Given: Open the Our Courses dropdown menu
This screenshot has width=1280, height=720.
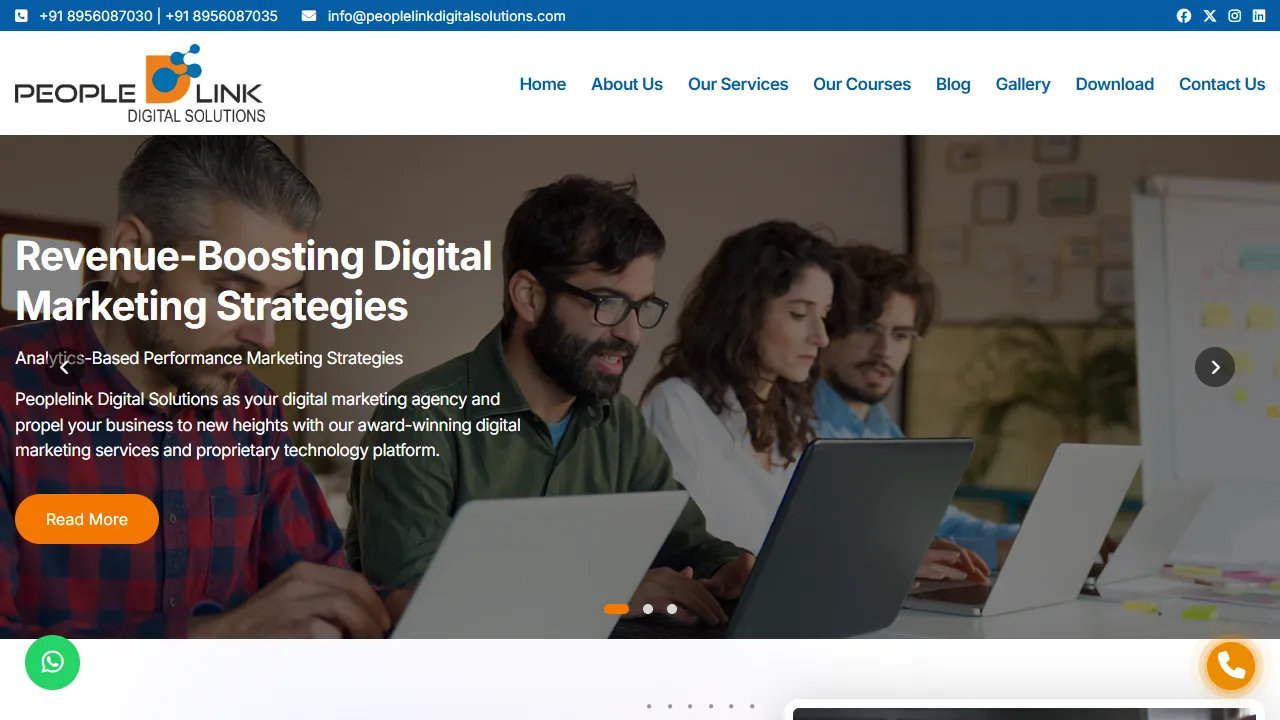Looking at the screenshot, I should click(x=861, y=84).
